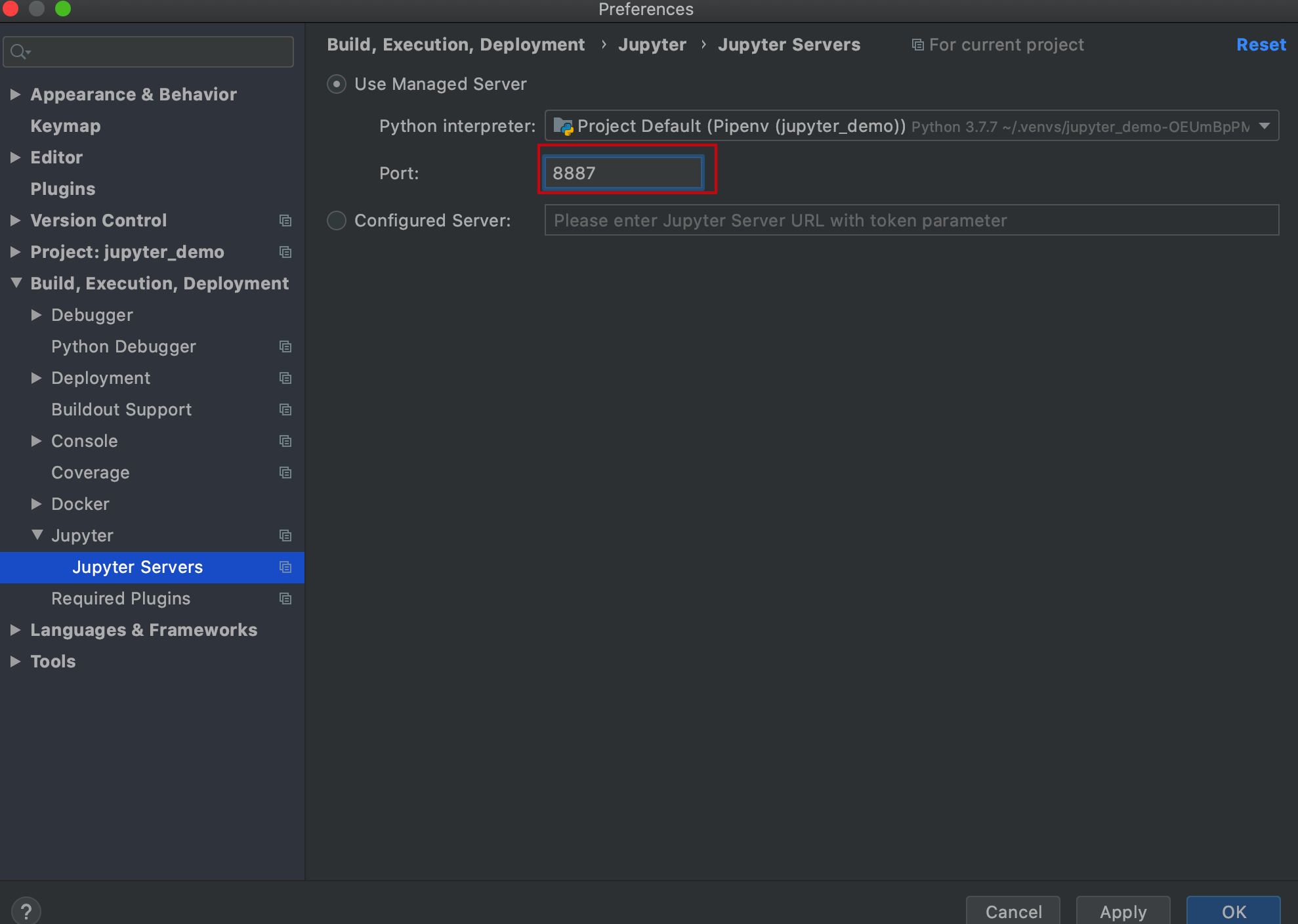Open help with the question mark button
This screenshot has width=1298, height=924.
pyautogui.click(x=26, y=911)
